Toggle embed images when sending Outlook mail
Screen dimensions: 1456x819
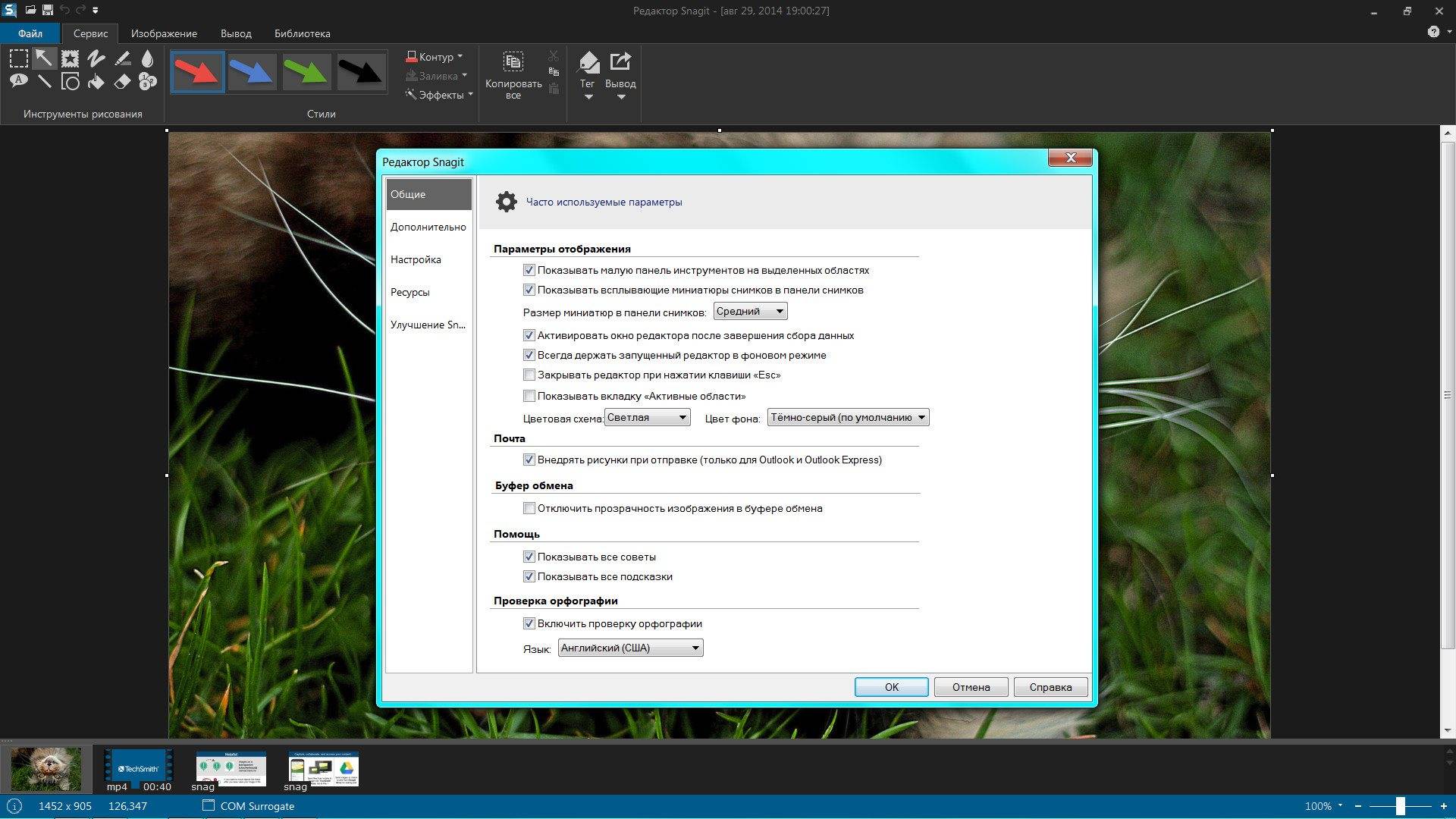[529, 460]
